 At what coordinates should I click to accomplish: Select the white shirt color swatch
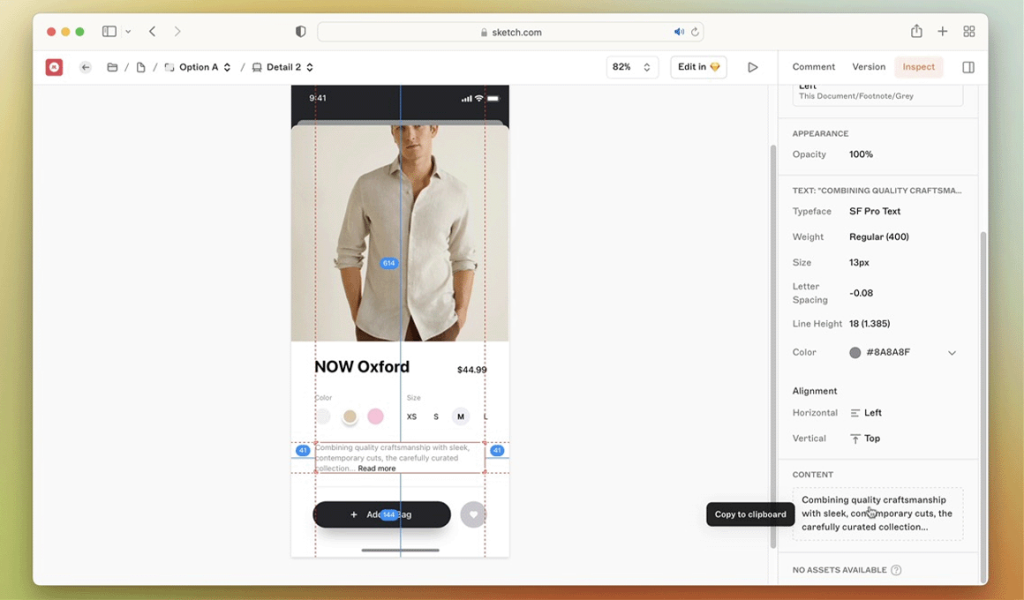[x=323, y=417]
